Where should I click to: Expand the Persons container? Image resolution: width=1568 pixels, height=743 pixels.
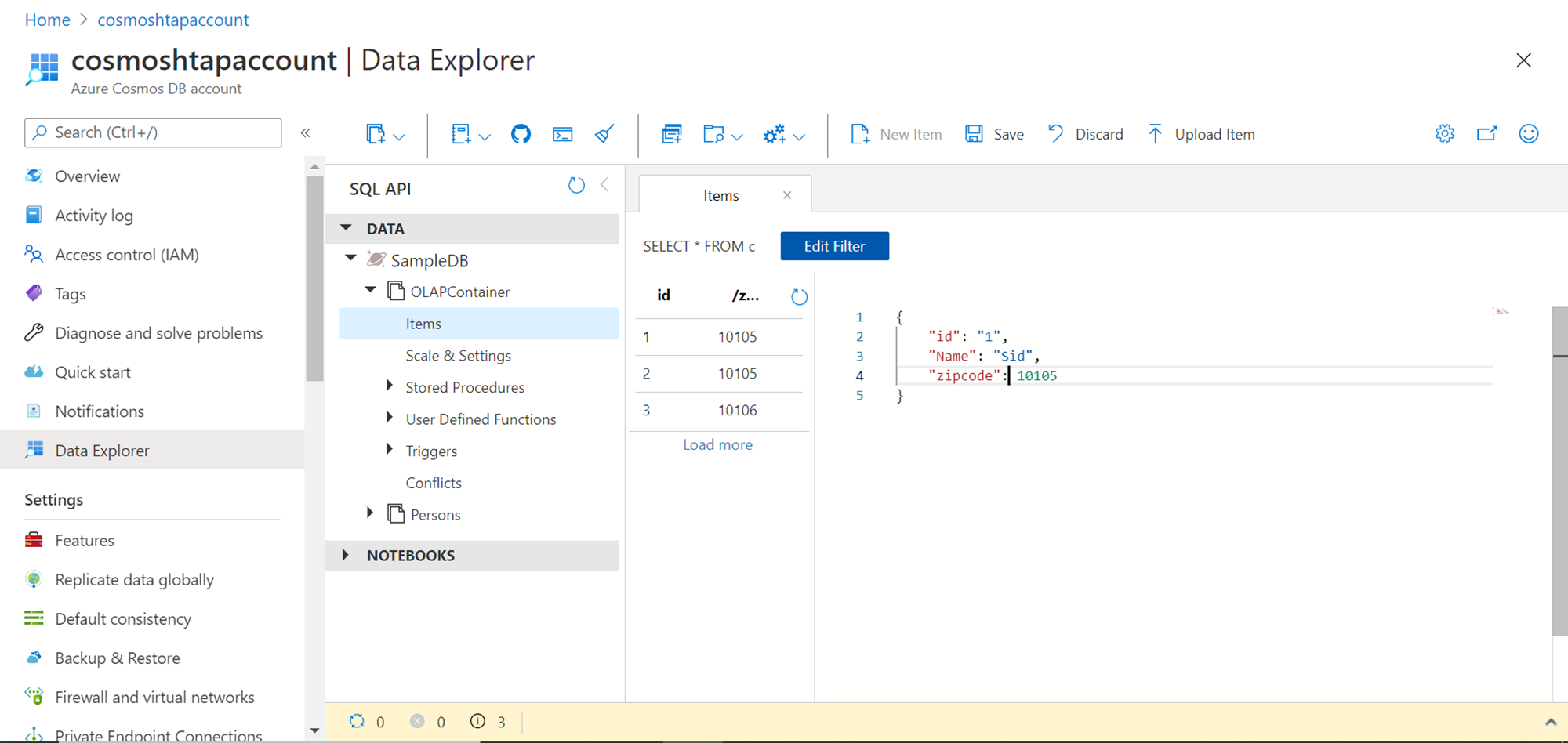tap(370, 513)
